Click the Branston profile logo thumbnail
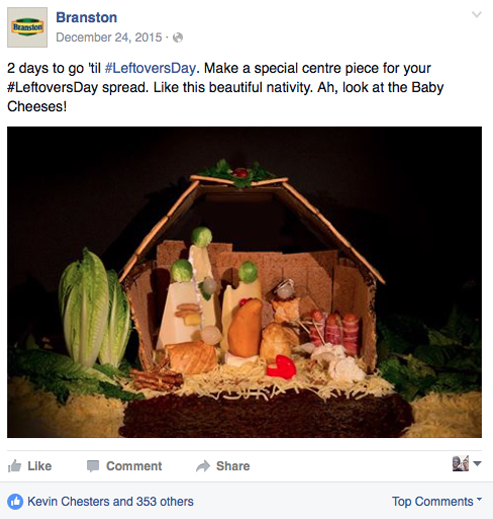The image size is (493, 519). tap(27, 27)
